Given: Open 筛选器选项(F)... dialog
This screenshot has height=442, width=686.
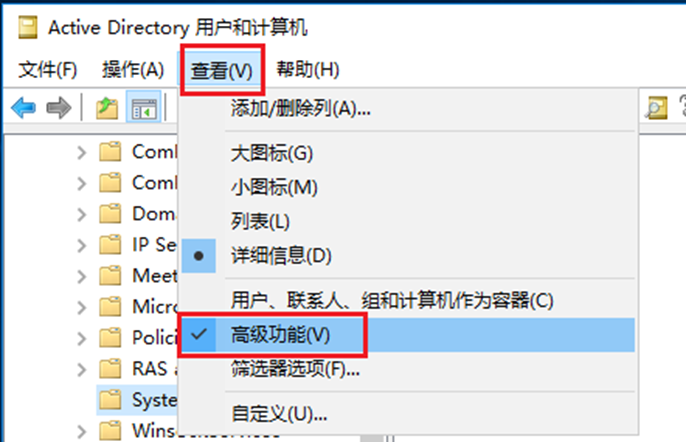Looking at the screenshot, I should [x=294, y=370].
